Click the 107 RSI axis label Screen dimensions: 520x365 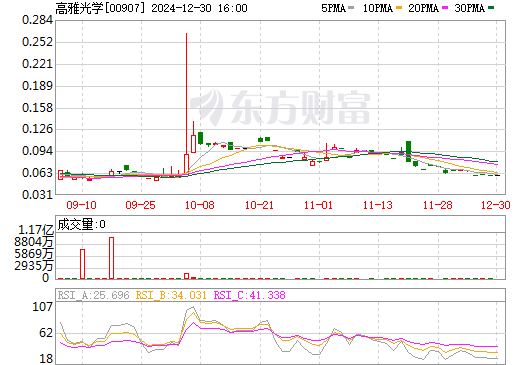pos(43,307)
